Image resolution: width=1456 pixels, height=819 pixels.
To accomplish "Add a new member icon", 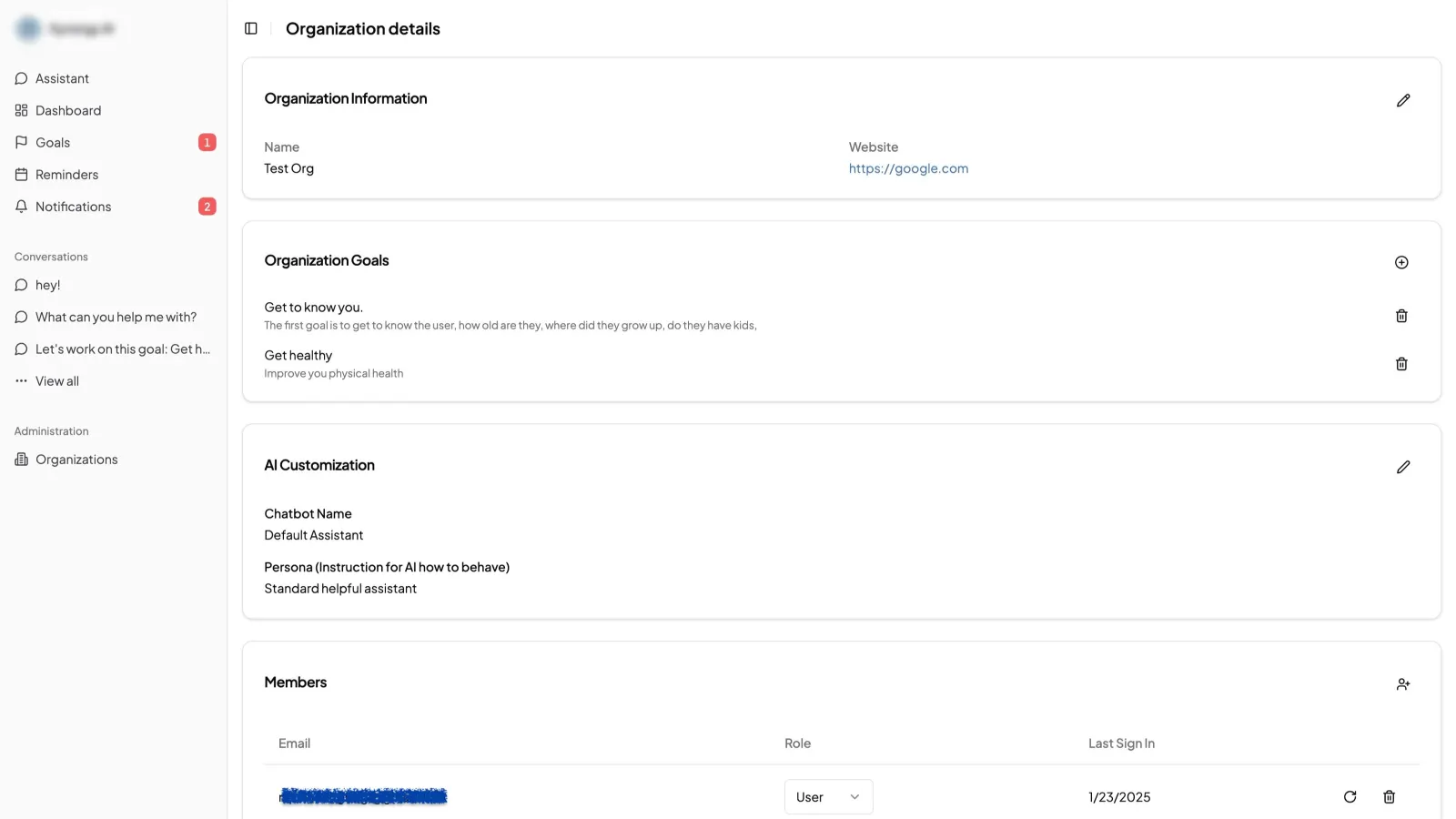I will [x=1403, y=684].
